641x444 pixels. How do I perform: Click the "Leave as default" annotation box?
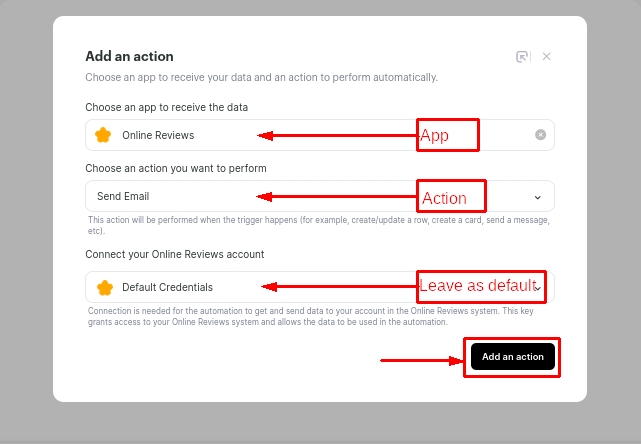tap(480, 286)
